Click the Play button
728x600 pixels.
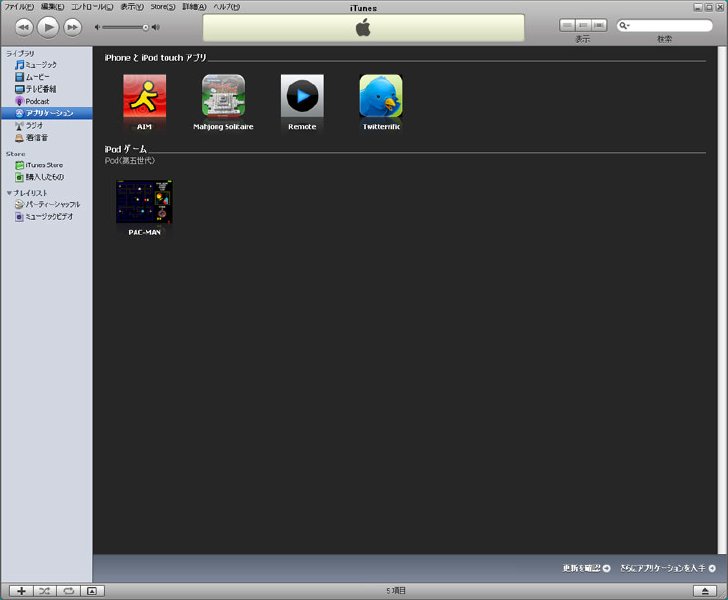(48, 27)
